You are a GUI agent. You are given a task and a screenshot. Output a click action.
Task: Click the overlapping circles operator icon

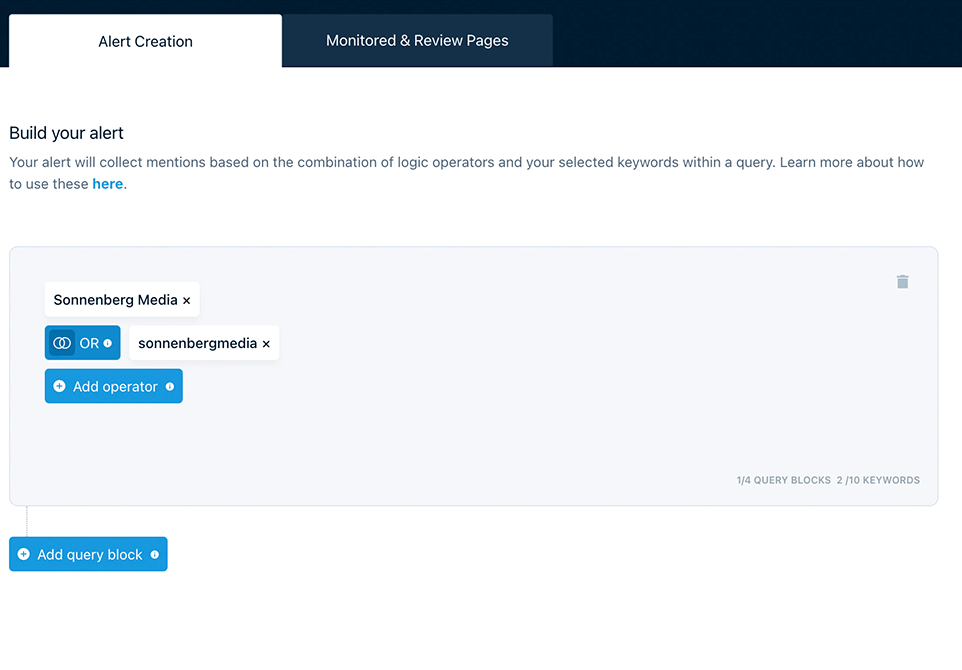point(62,343)
